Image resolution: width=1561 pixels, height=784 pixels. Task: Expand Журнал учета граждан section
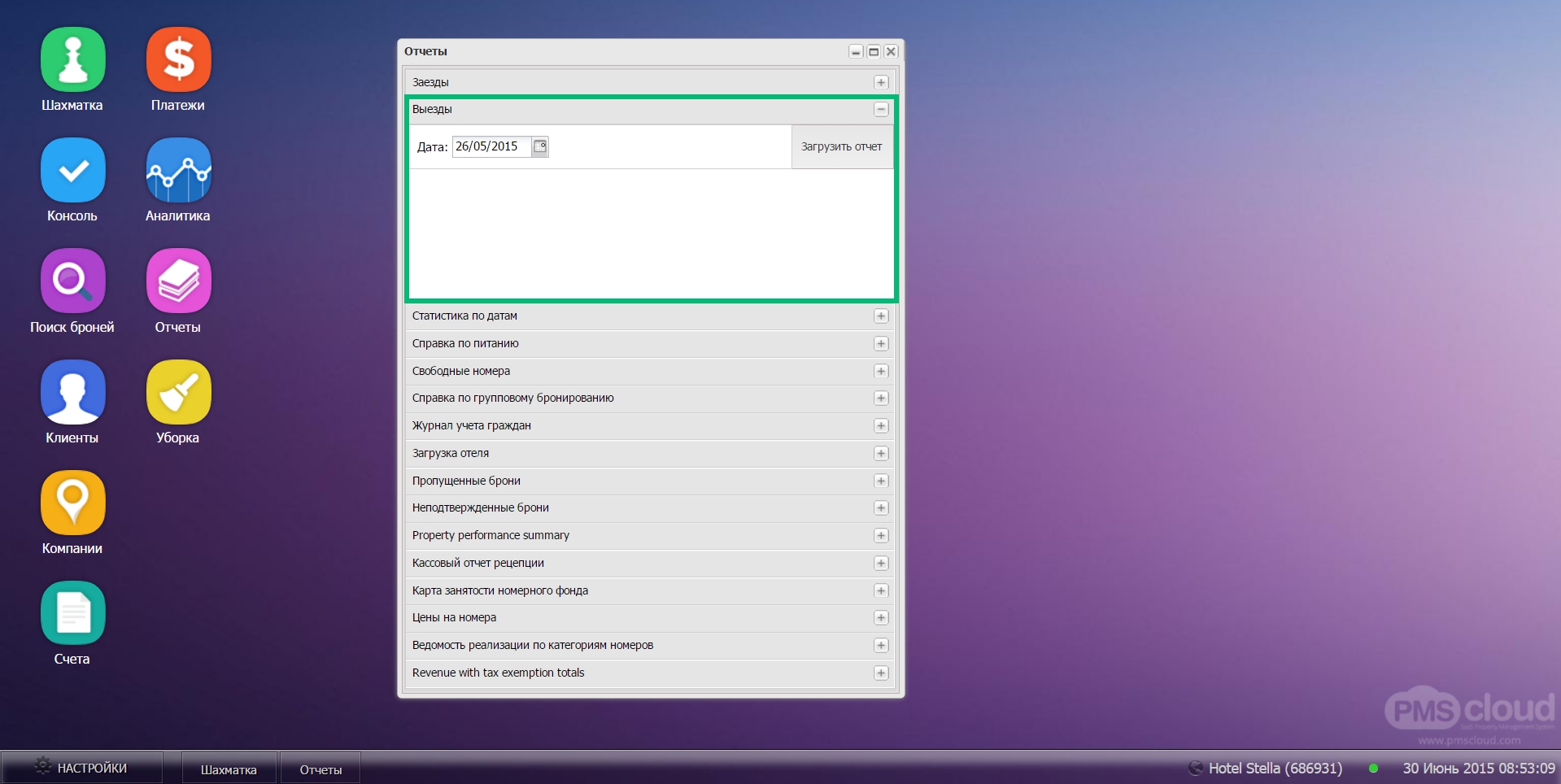(881, 425)
